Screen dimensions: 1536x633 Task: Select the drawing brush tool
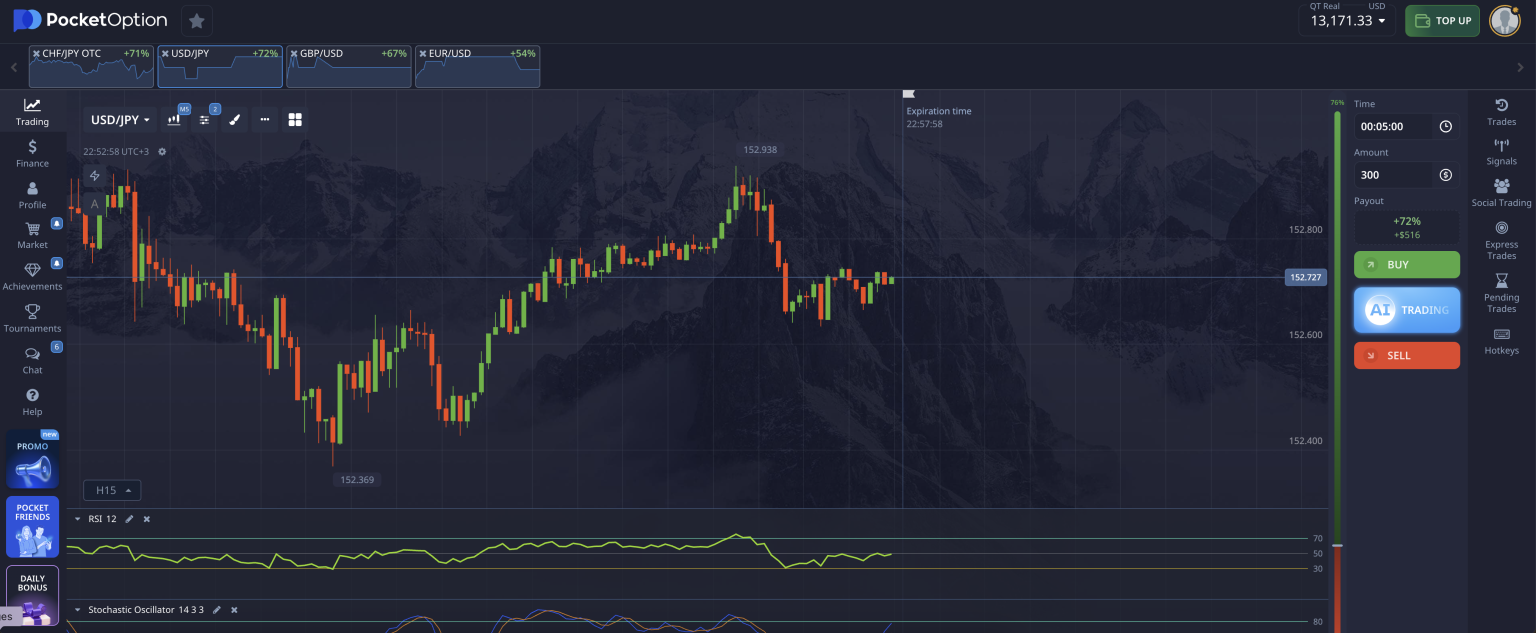[234, 120]
